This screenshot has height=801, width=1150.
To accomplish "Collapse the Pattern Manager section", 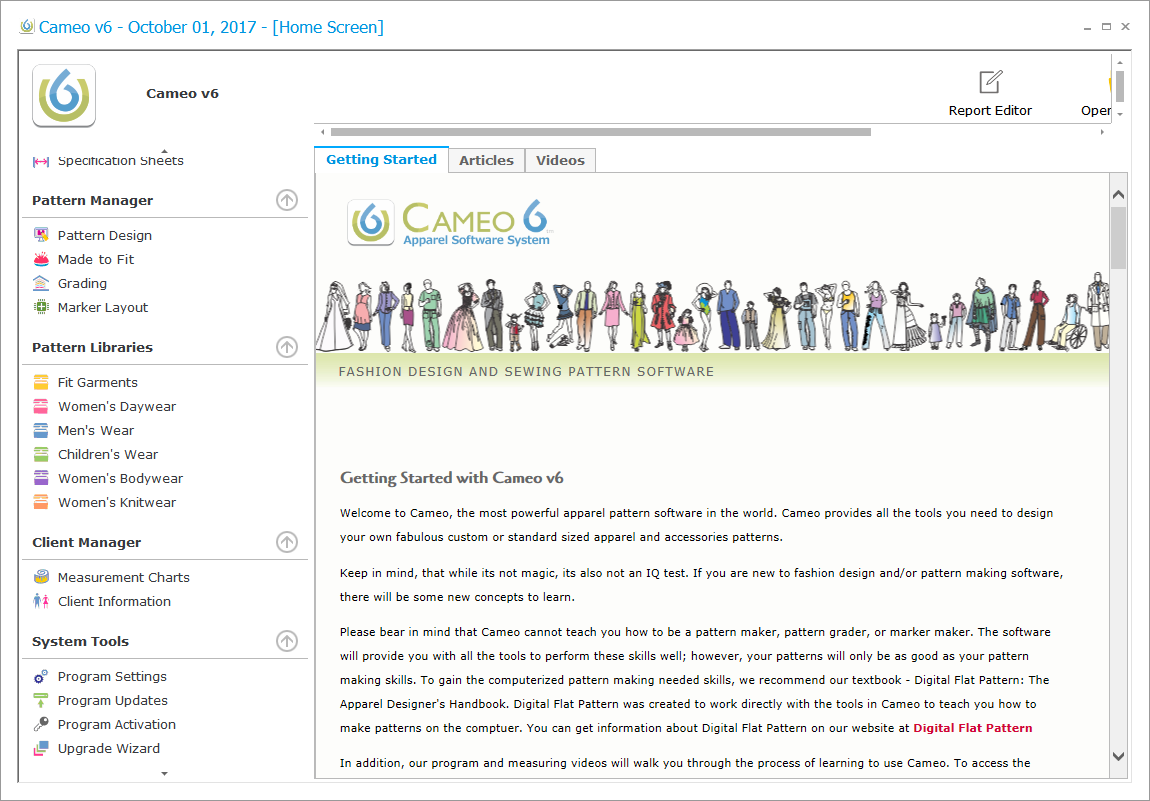I will [x=287, y=200].
